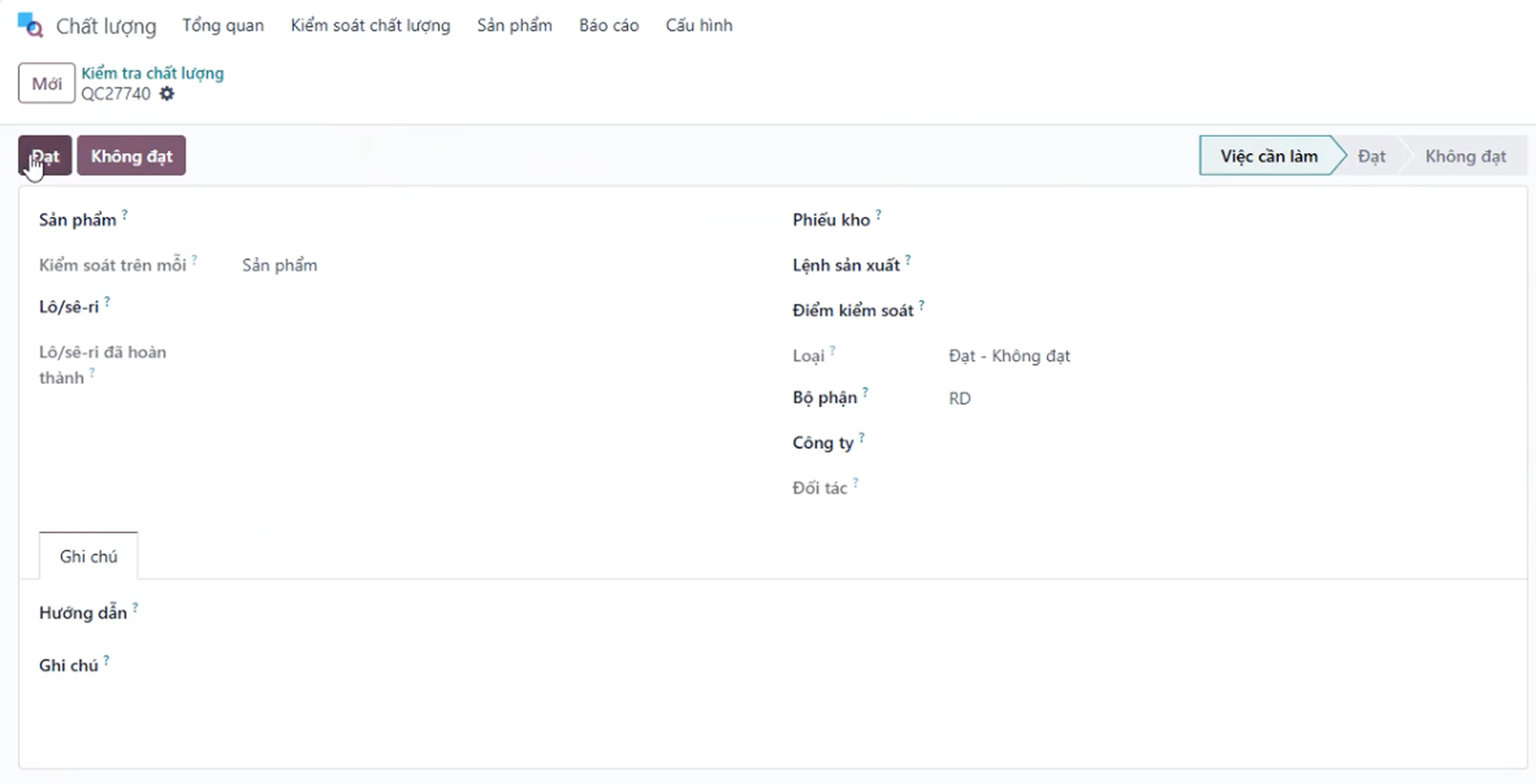Click the question mark next to Hướng dẫn
Screen dimensions: 1536x784
(135, 608)
